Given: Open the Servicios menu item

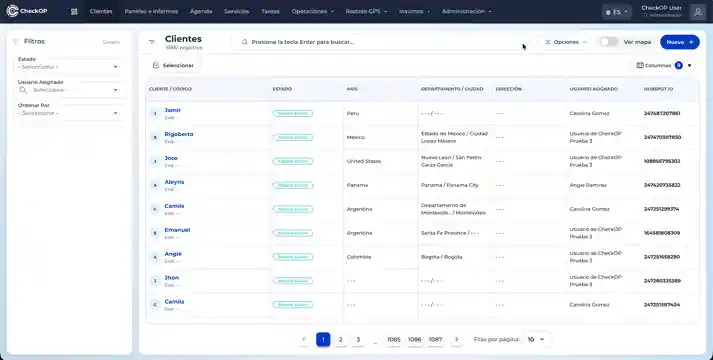Looking at the screenshot, I should pyautogui.click(x=236, y=11).
